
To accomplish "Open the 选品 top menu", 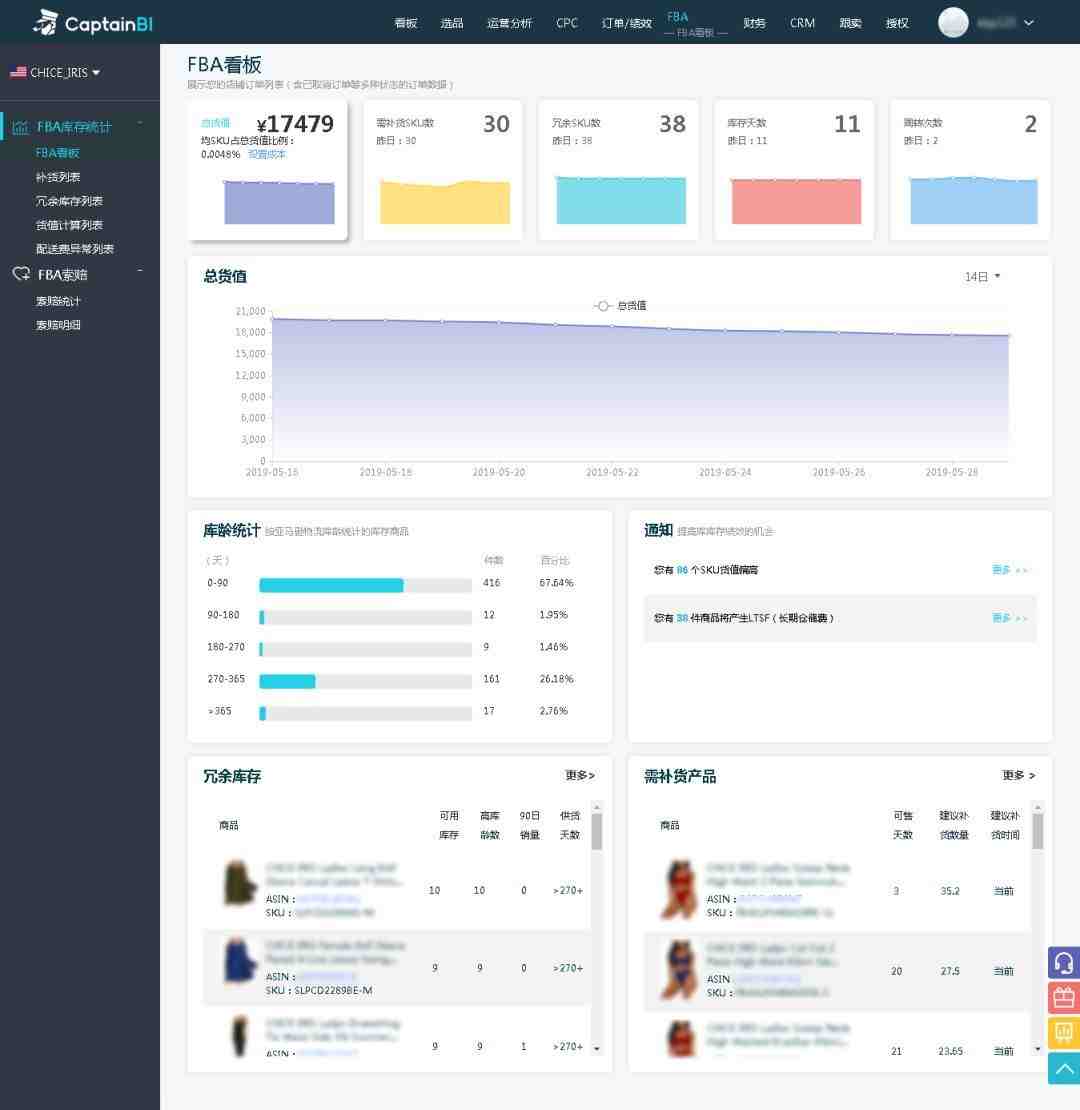I will (x=452, y=23).
